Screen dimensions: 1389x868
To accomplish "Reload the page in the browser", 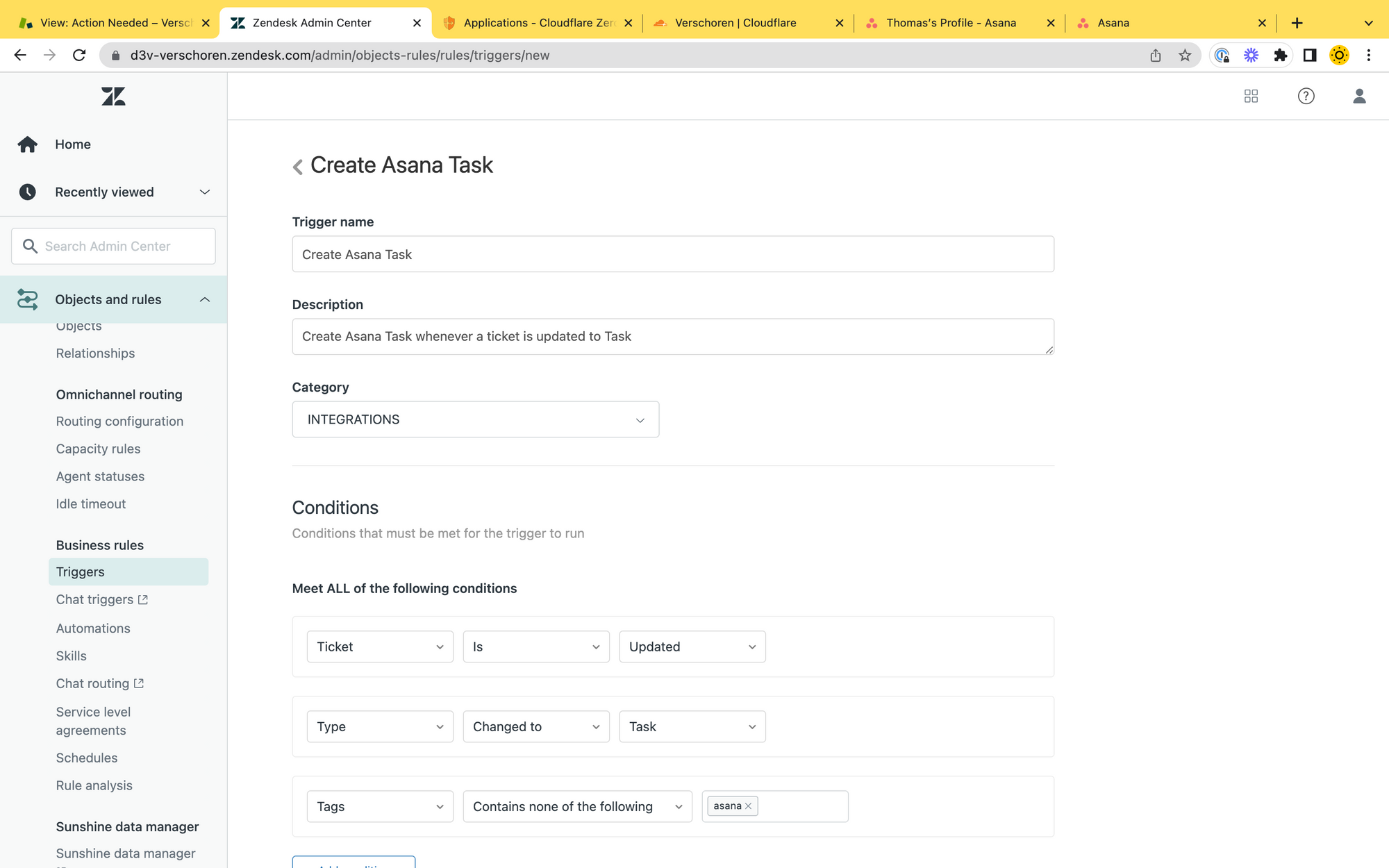I will [79, 56].
